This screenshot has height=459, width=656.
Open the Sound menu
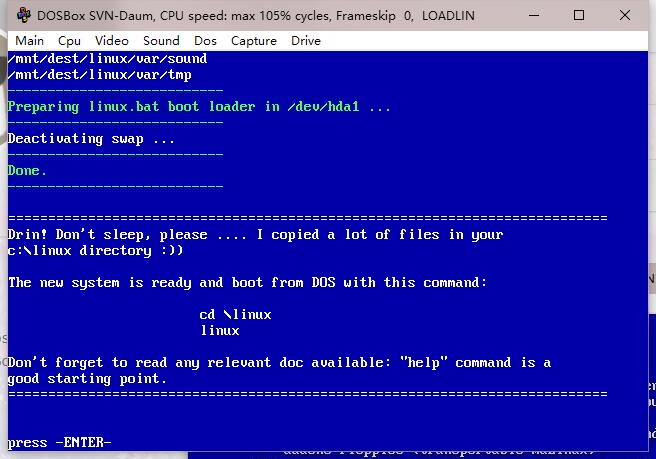coord(161,40)
